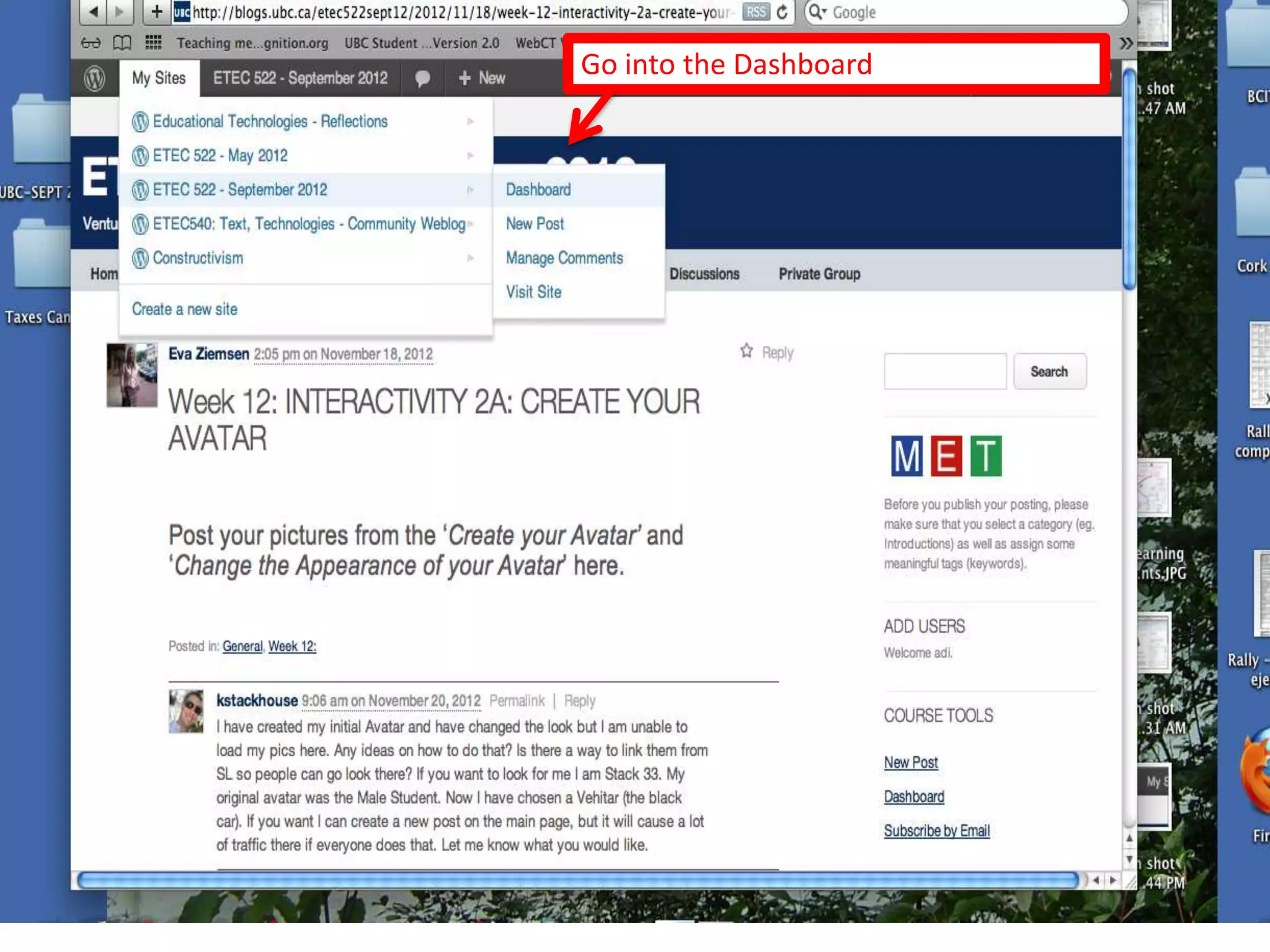Viewport: 1270px width, 952px height.
Task: Click the RSS badge in address bar
Action: click(x=756, y=12)
